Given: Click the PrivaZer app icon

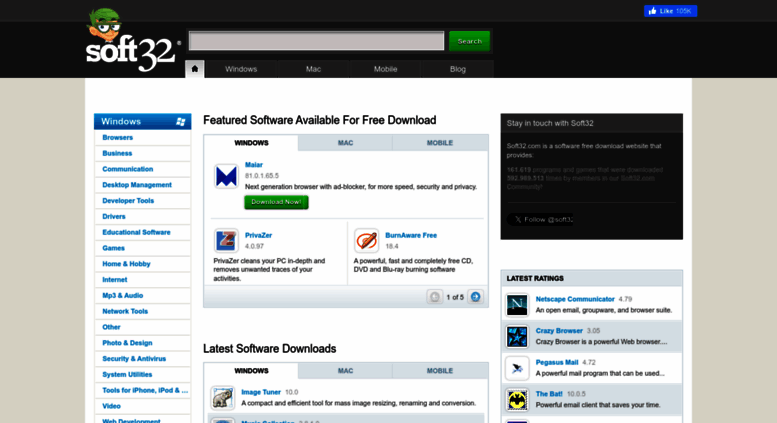Looking at the screenshot, I should pos(226,240).
